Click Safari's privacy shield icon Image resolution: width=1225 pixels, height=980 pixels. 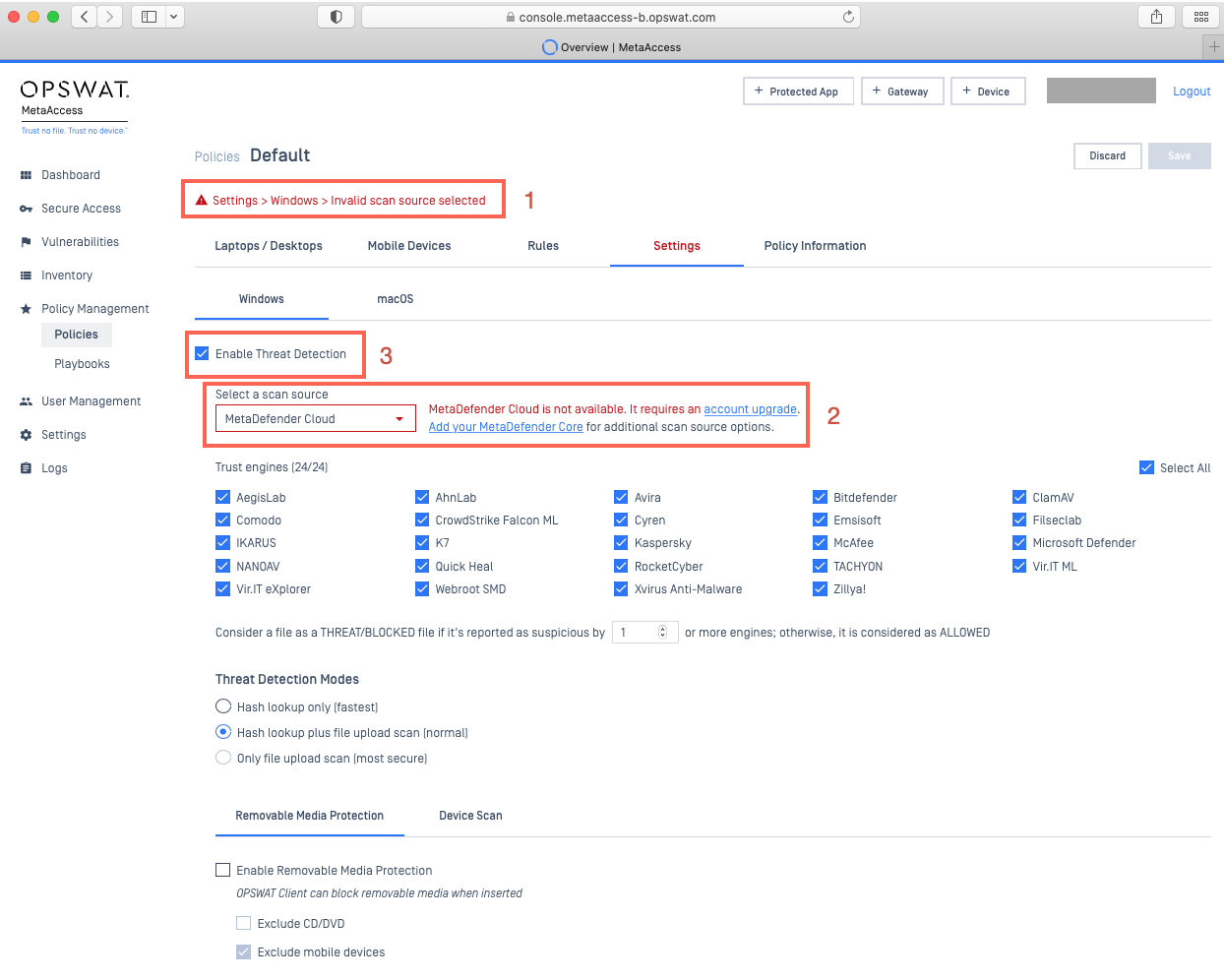coord(336,17)
